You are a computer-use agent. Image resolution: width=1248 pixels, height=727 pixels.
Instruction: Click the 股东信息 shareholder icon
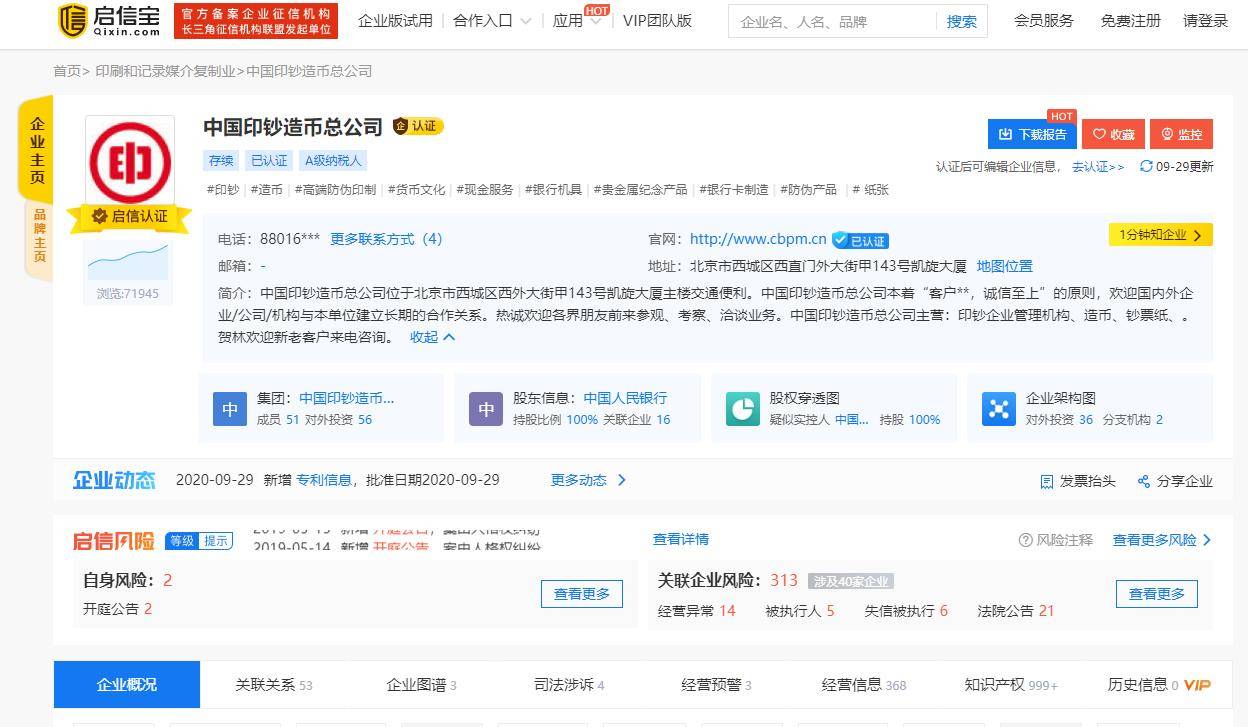(486, 408)
